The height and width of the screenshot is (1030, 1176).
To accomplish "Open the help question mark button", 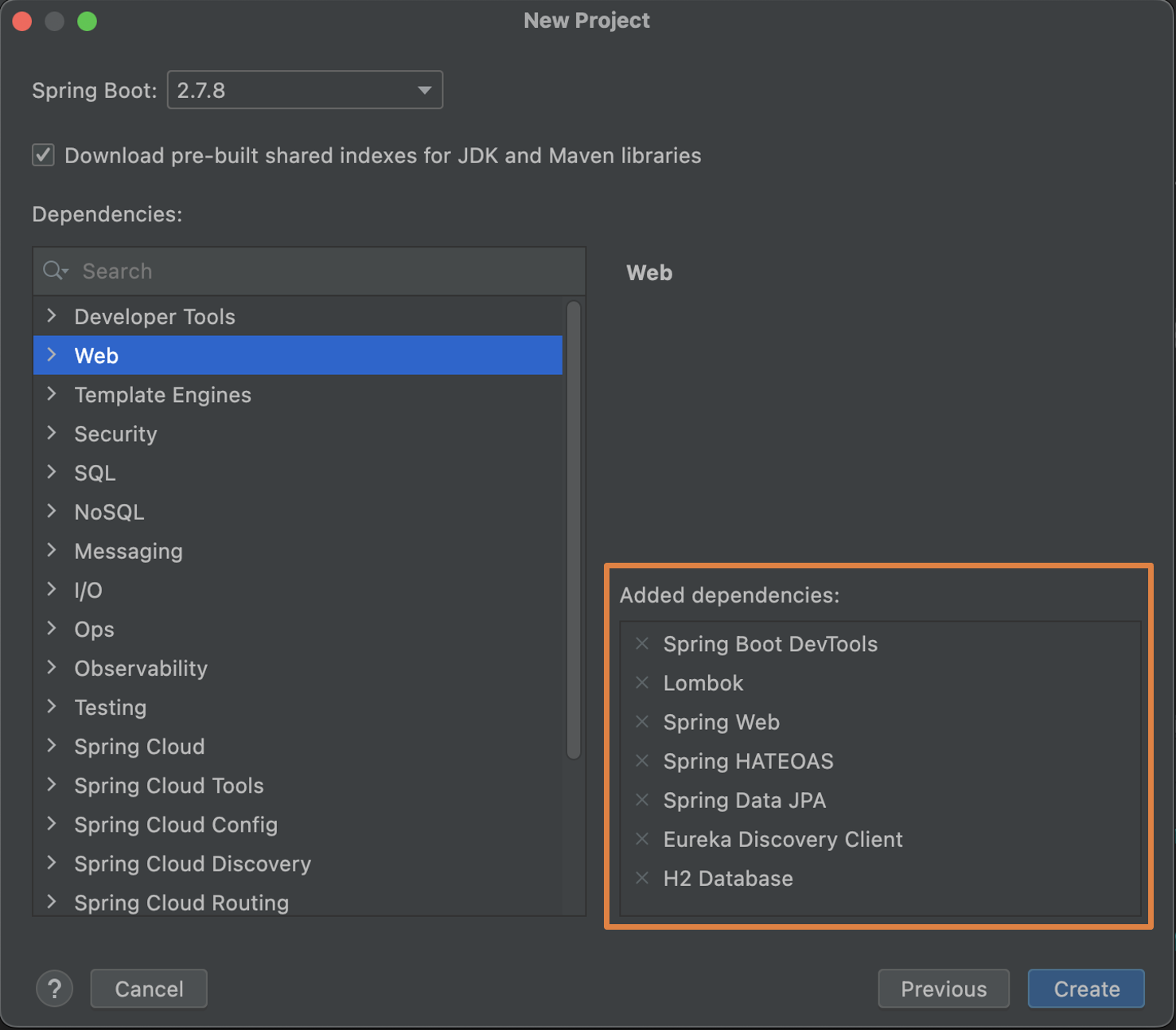I will 54,989.
